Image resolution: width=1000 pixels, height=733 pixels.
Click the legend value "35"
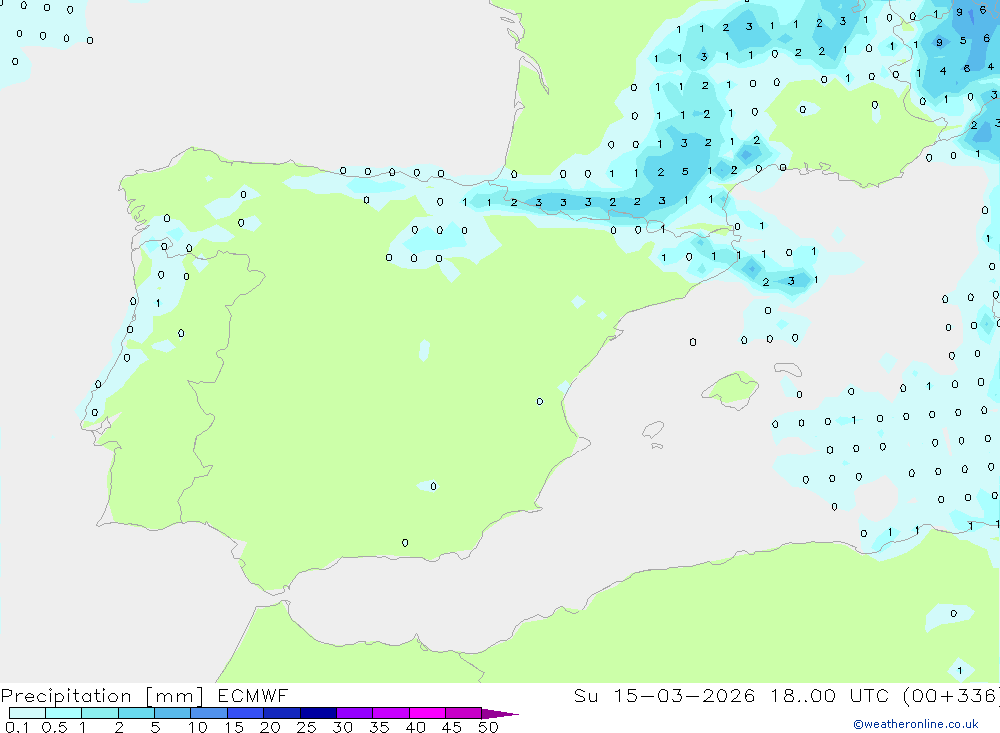[x=379, y=727]
